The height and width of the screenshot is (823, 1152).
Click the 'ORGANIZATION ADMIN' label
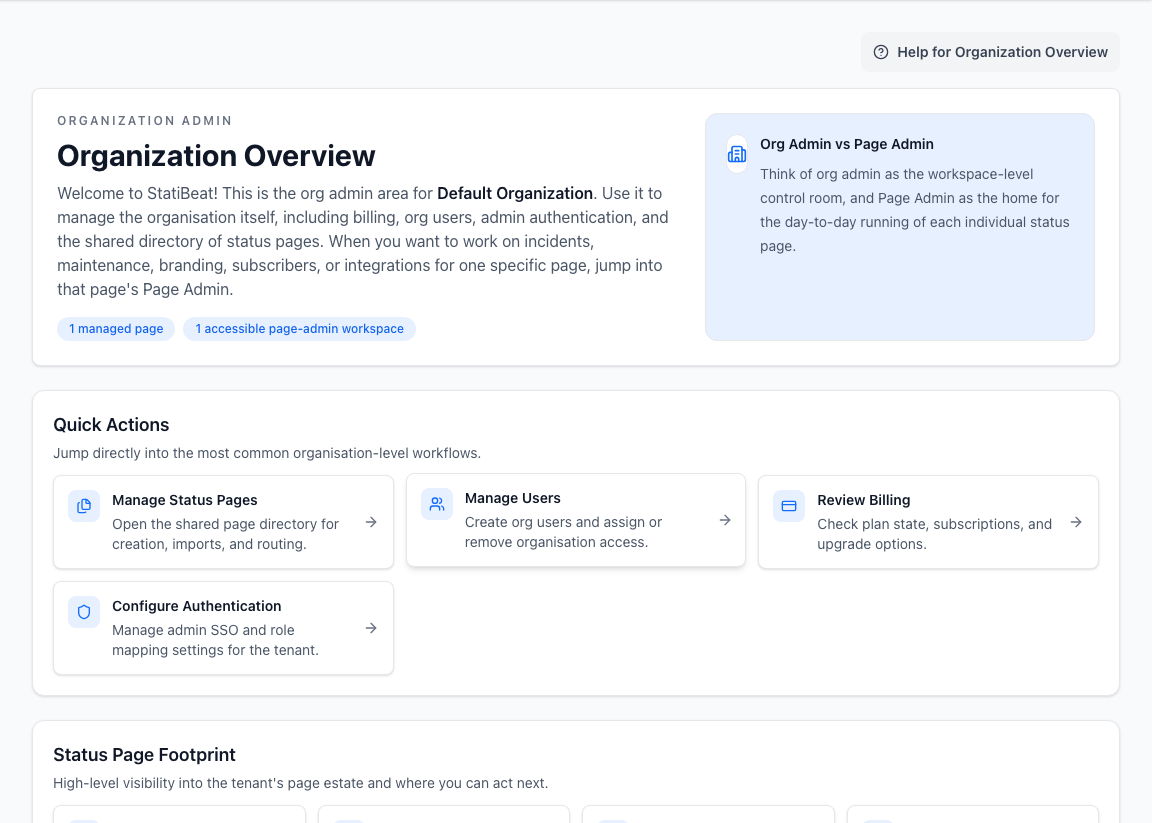coord(145,121)
